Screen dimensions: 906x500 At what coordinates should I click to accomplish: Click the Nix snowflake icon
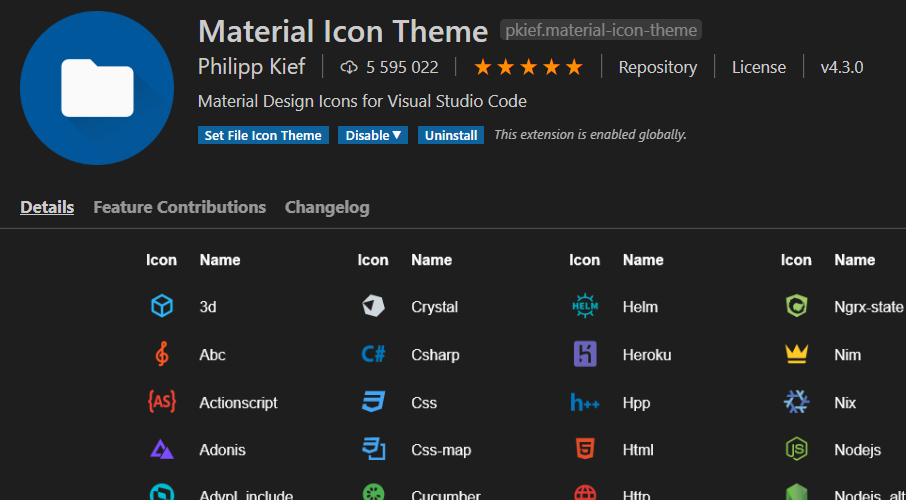tap(796, 402)
